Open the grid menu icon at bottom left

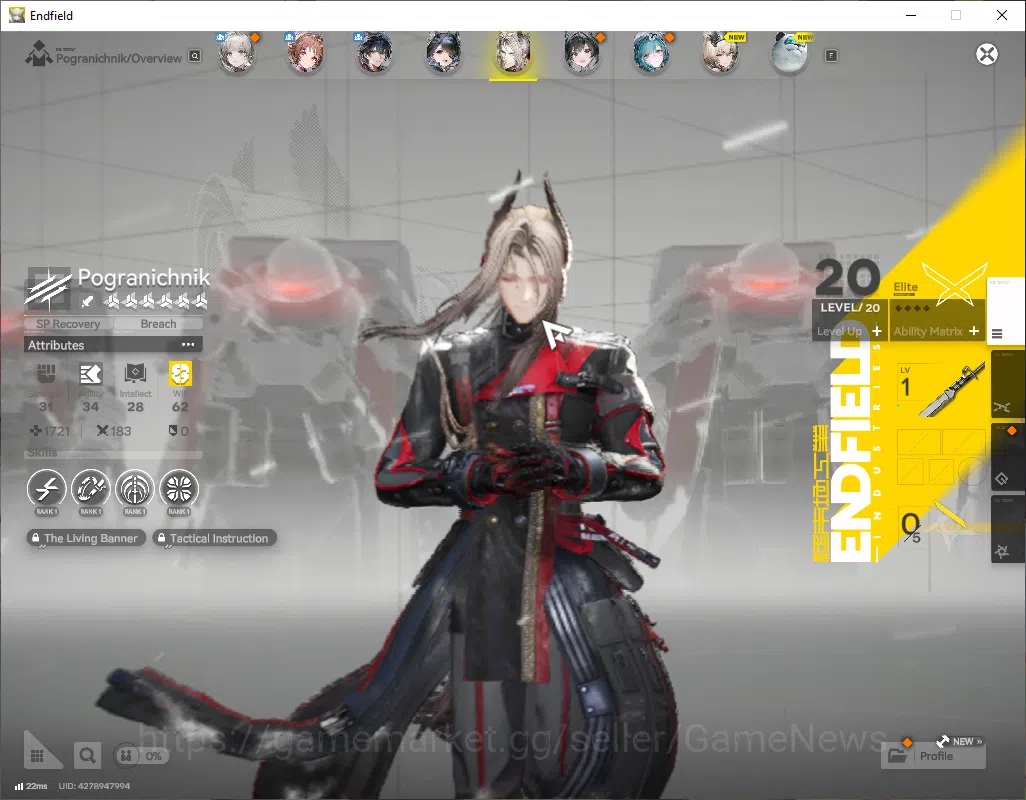coord(37,756)
